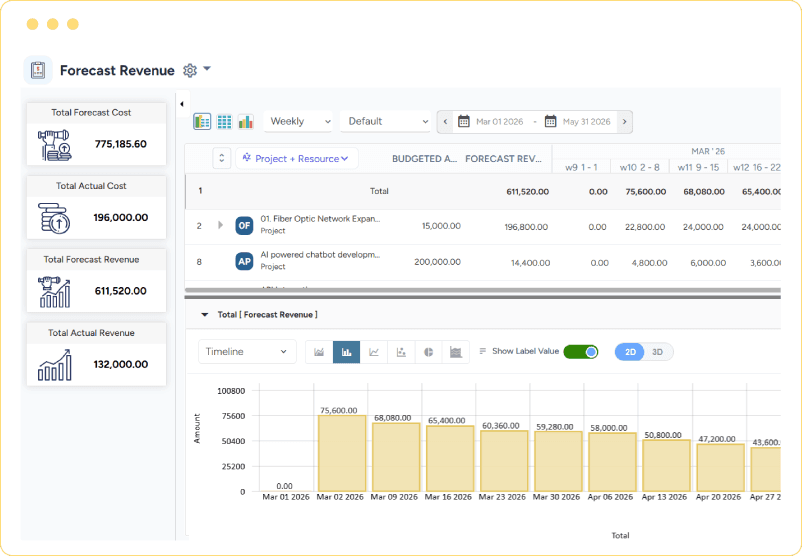Switch to chart-only view icon
The image size is (802, 556).
click(246, 122)
